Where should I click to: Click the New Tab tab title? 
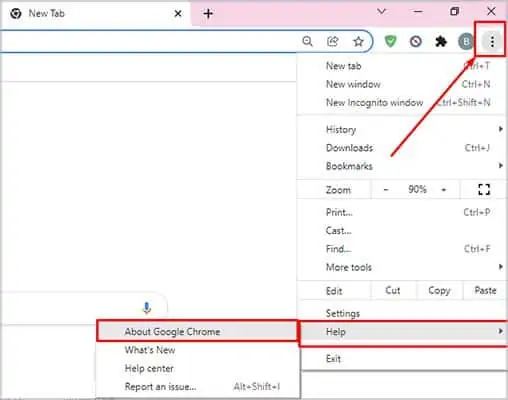(x=47, y=14)
